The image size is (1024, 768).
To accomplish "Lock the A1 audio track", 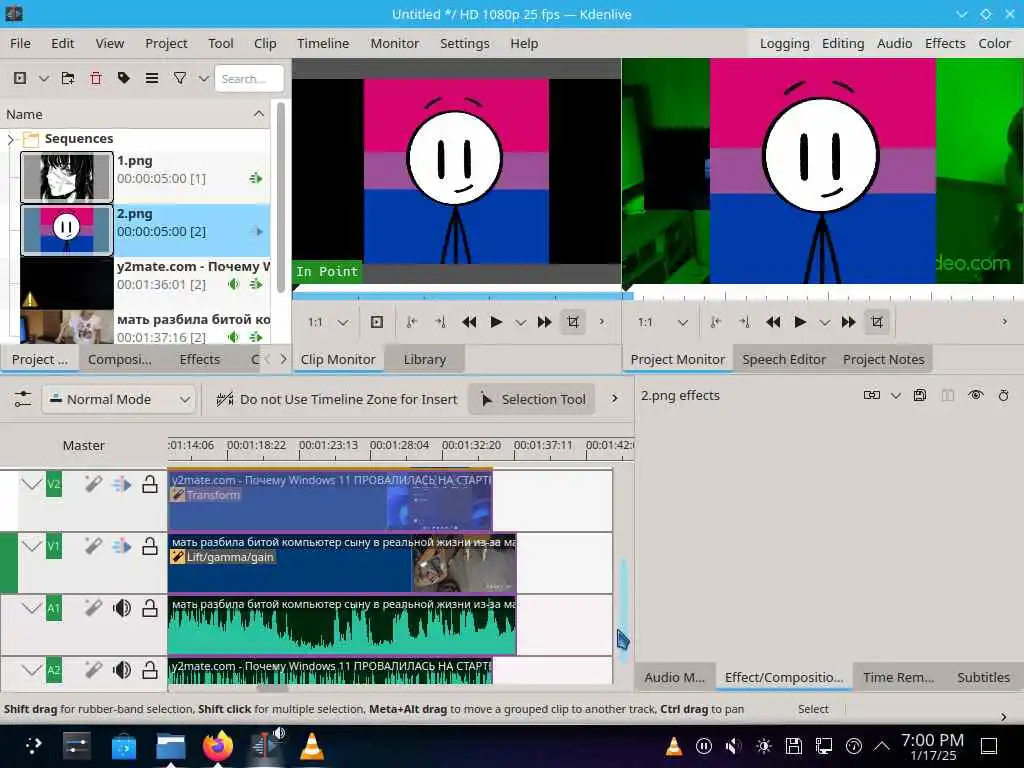I will [x=150, y=608].
